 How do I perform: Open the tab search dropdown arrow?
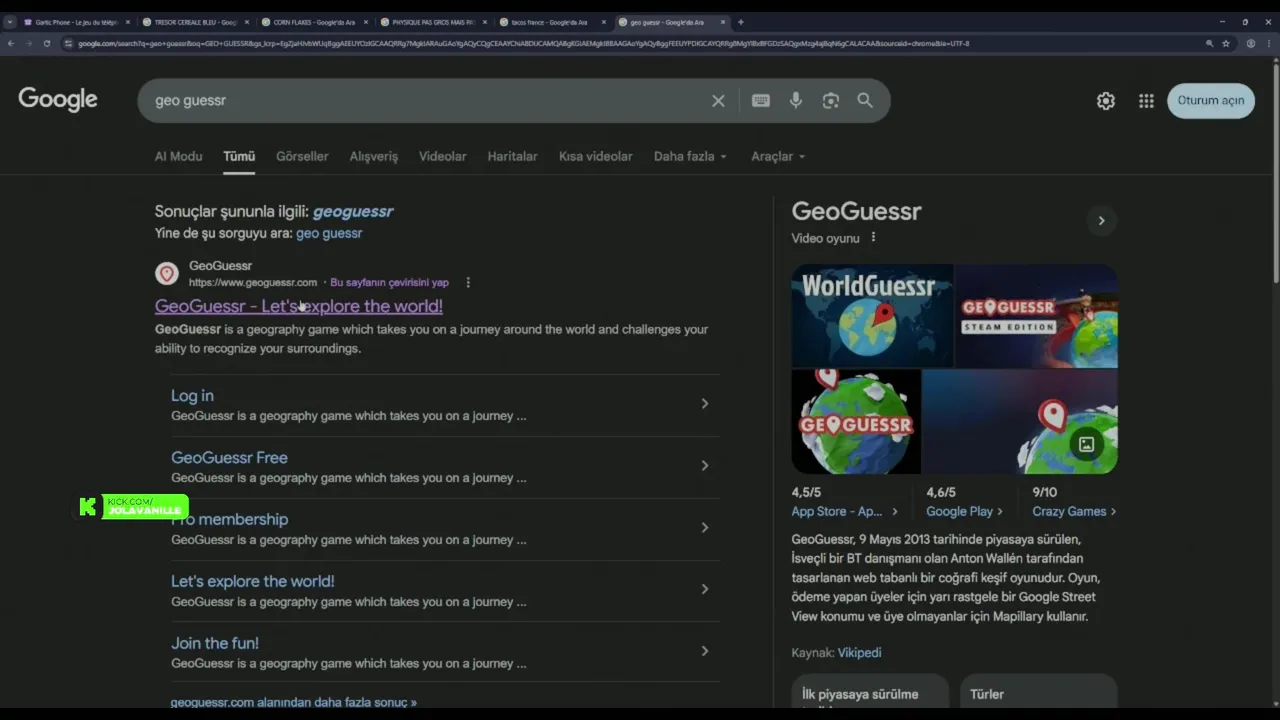point(9,22)
